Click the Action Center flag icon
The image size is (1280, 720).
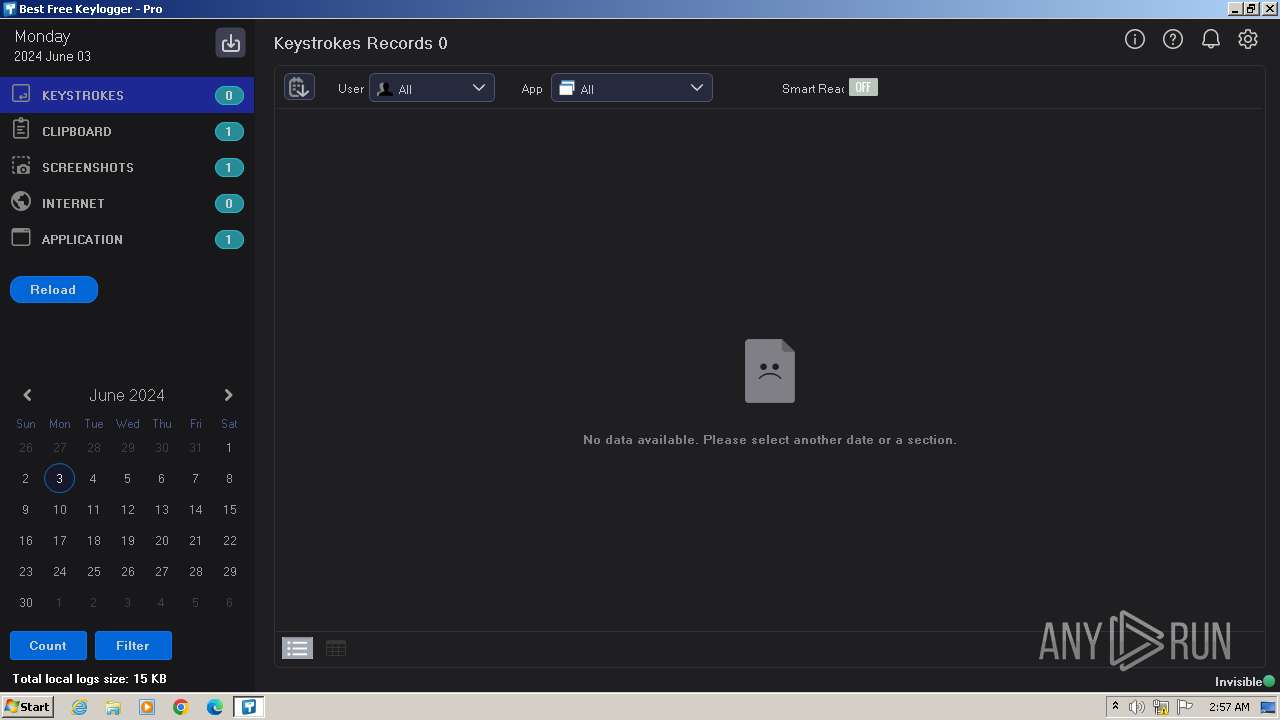pos(1185,707)
